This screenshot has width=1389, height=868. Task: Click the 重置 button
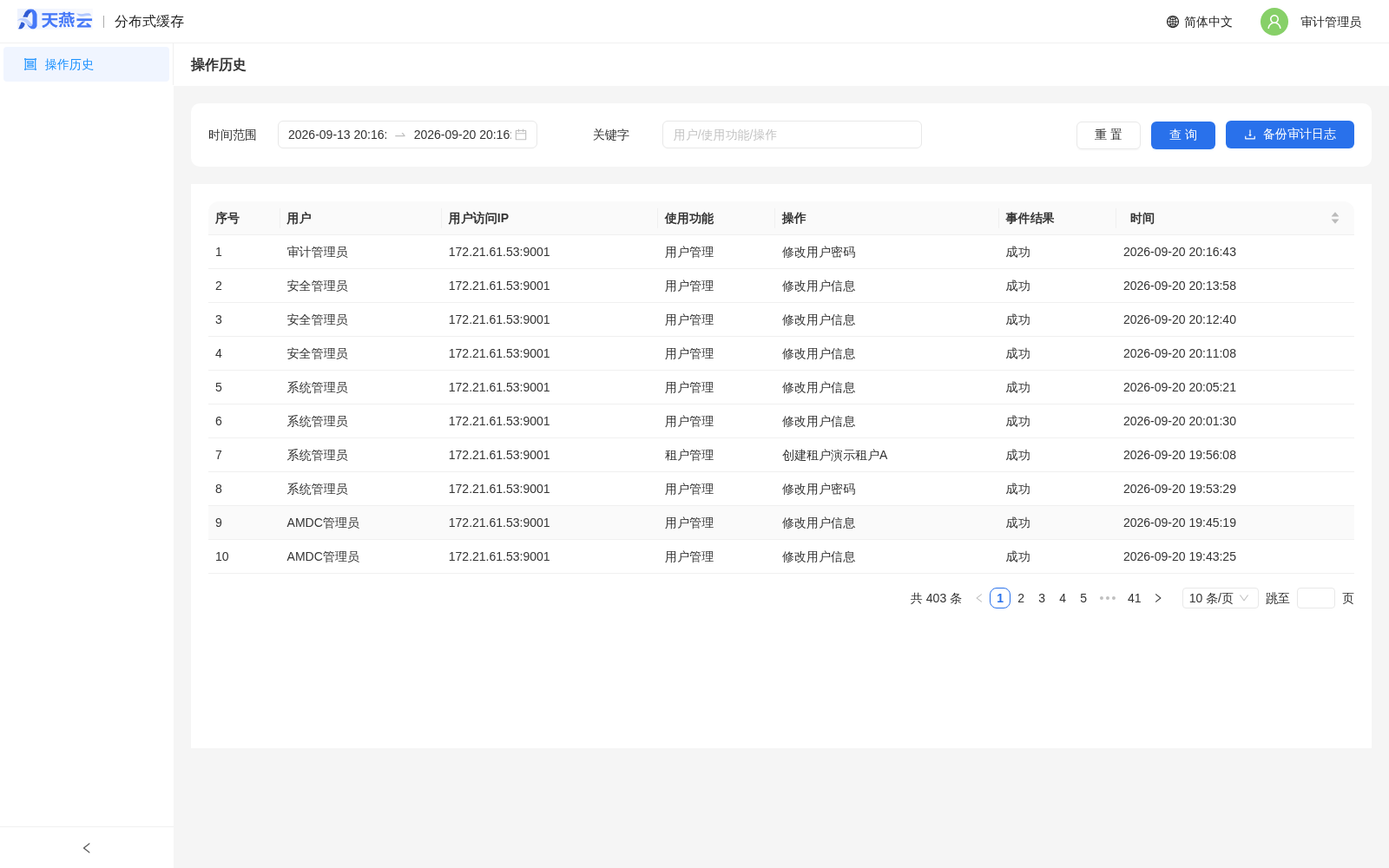(1108, 135)
